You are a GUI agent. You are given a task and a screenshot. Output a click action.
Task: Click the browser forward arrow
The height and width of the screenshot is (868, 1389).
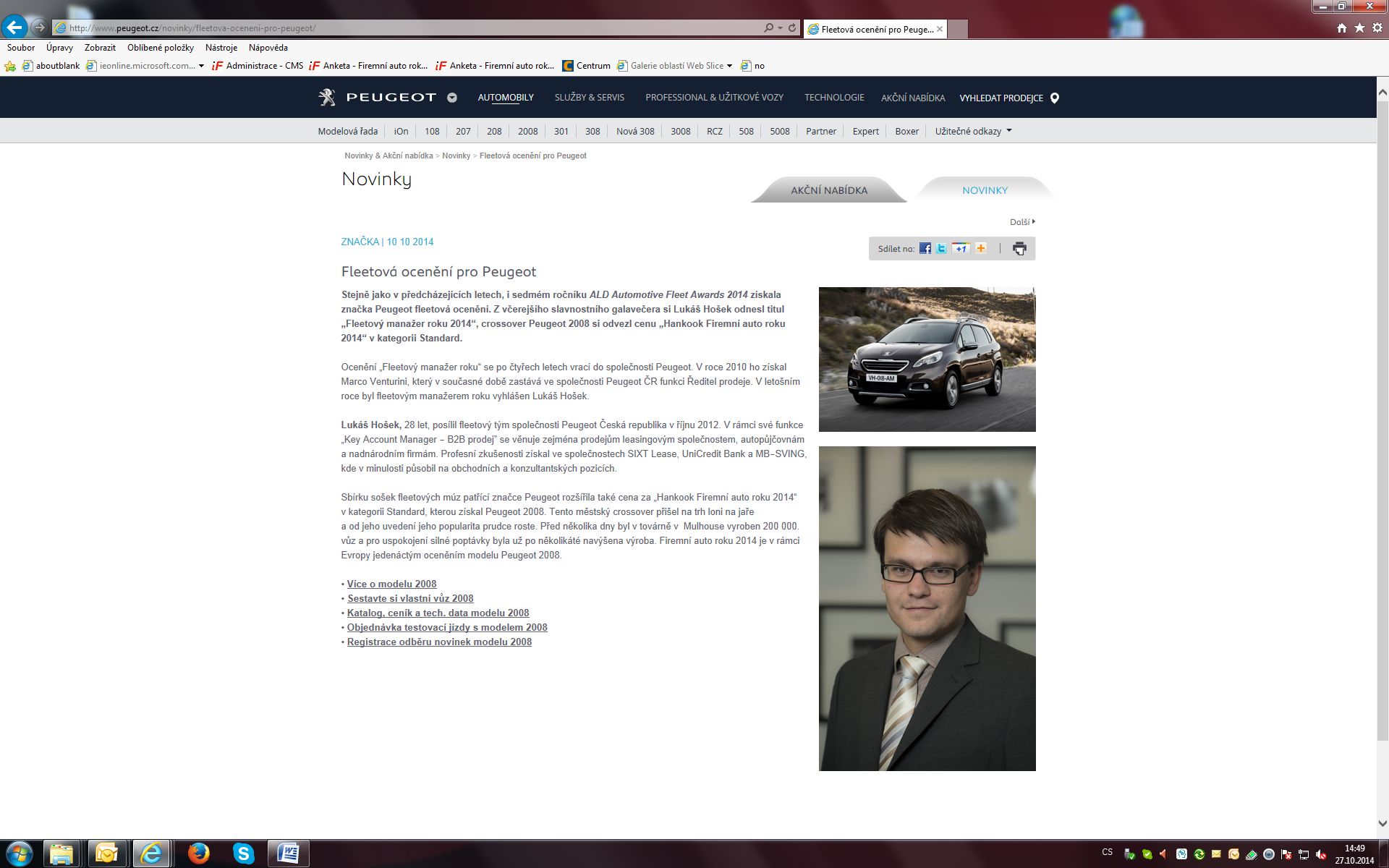click(x=39, y=27)
